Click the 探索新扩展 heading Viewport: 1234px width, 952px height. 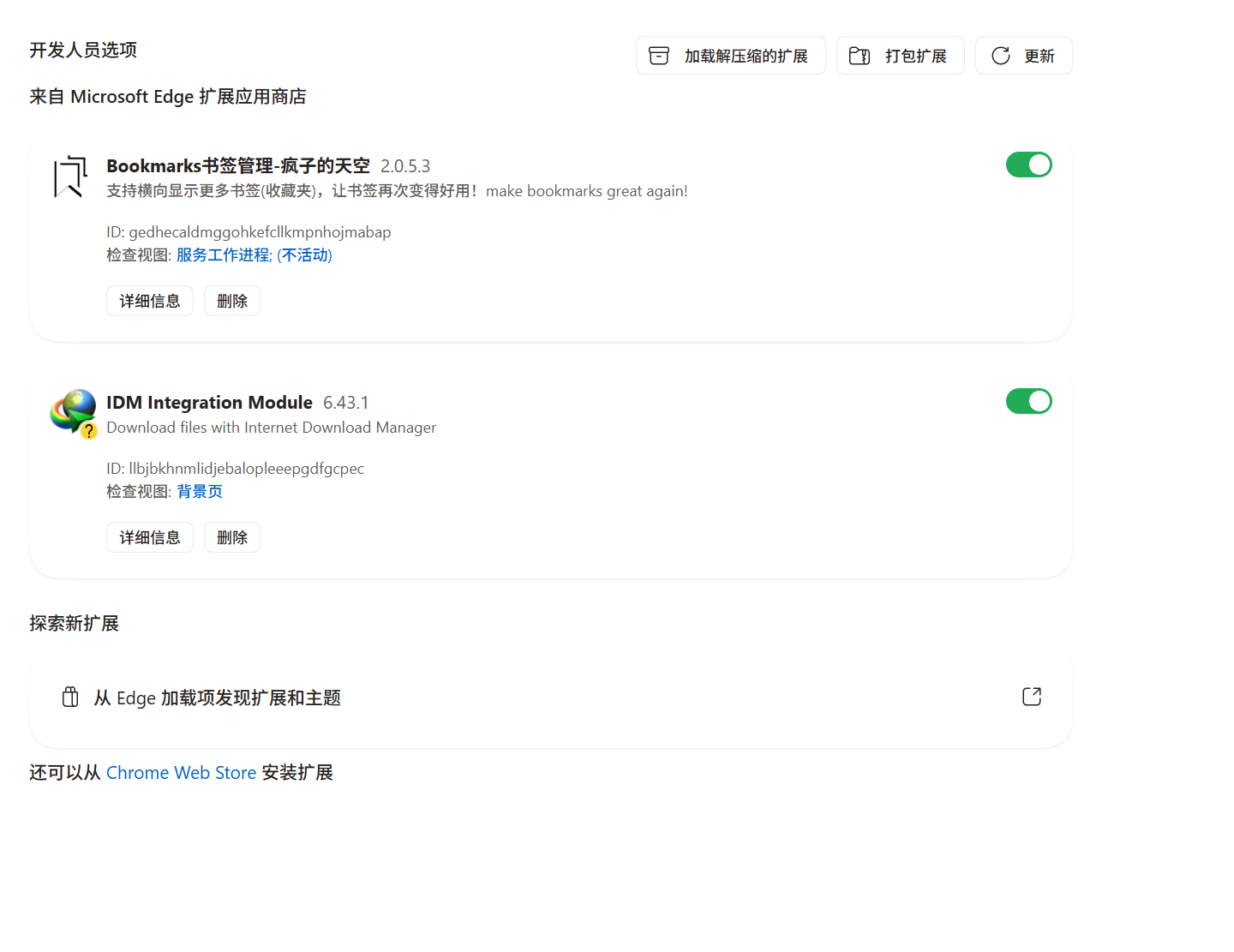74,623
